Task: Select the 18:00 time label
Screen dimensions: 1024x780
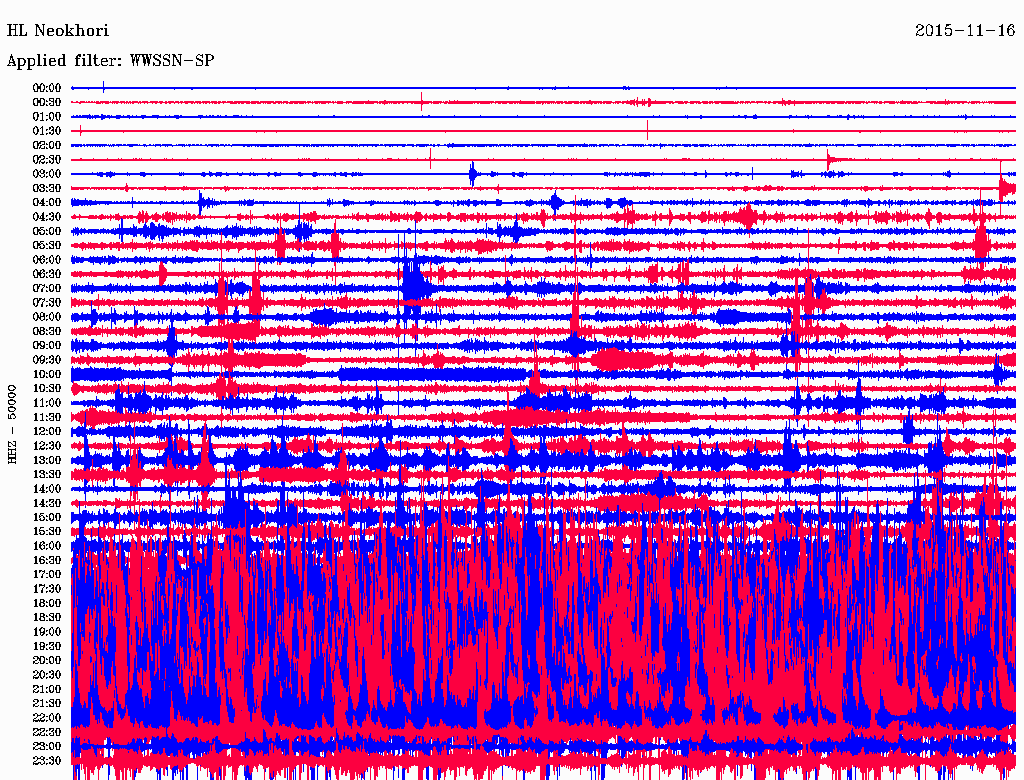Action: point(47,604)
